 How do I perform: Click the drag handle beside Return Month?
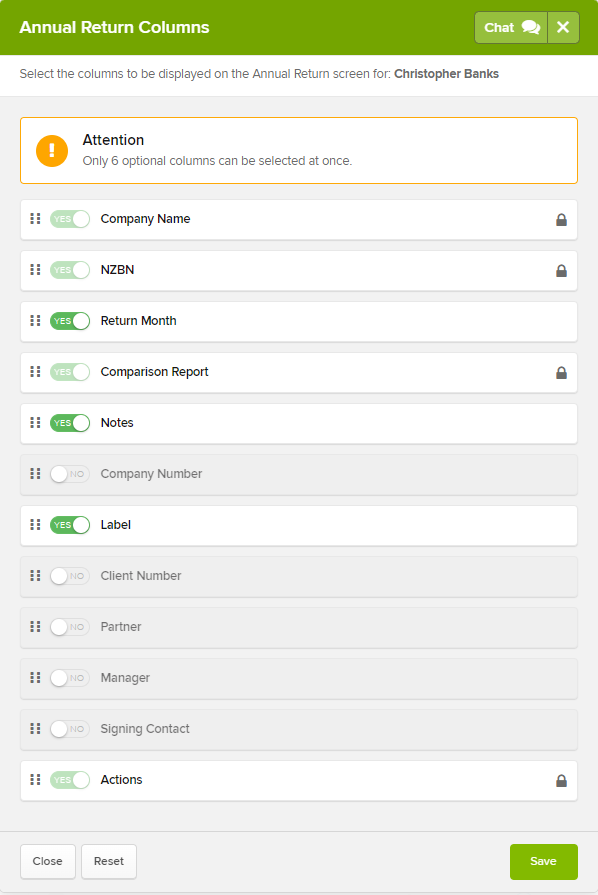35,321
